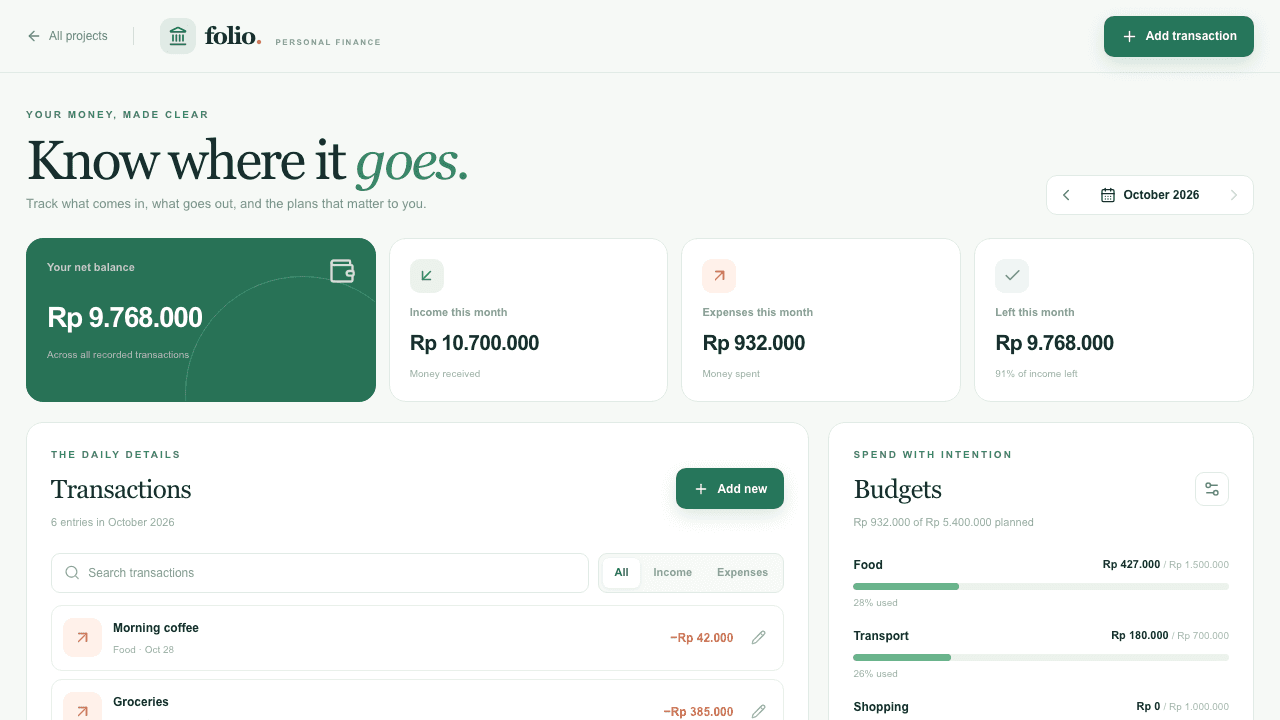Click the Morning coffee expense icon
Viewport: 1280px width, 720px height.
[82, 637]
